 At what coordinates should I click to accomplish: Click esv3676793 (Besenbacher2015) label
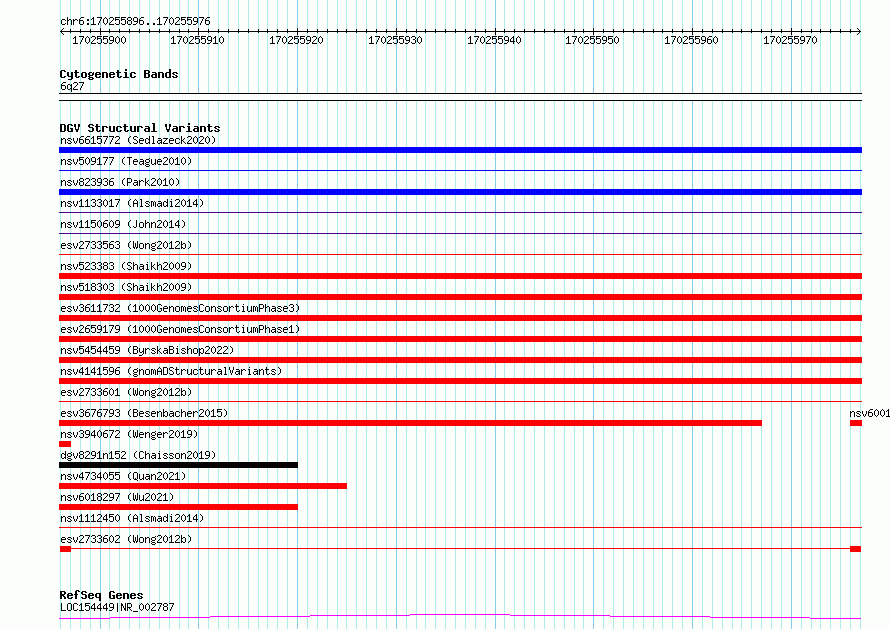(144, 413)
